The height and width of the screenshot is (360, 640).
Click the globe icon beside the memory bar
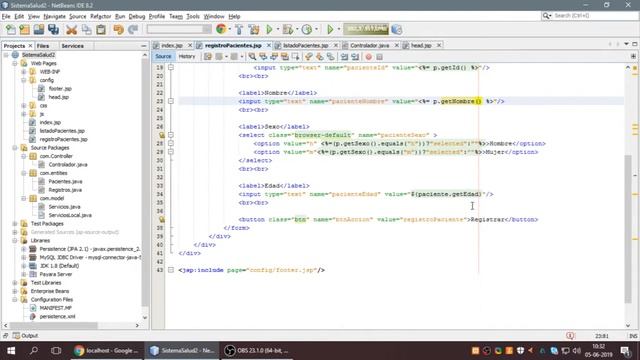point(396,29)
